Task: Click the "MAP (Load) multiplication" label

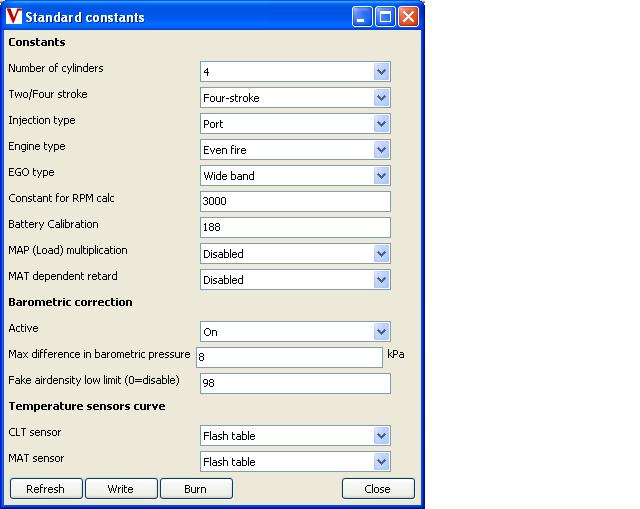Action: click(x=68, y=250)
